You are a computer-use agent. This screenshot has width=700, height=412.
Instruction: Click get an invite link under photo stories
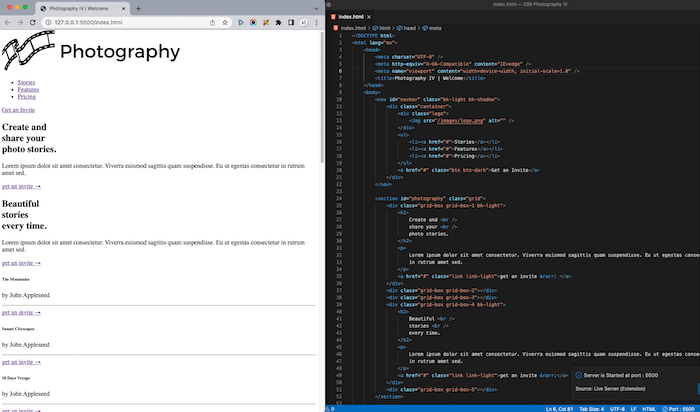click(21, 186)
